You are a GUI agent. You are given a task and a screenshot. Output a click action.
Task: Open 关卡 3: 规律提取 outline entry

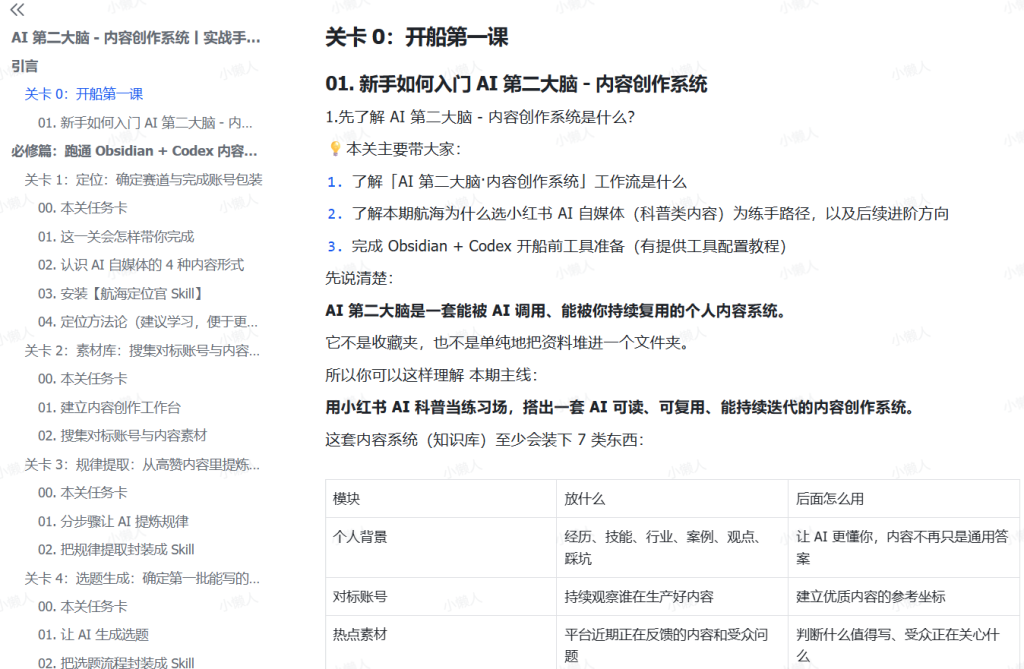(142, 465)
